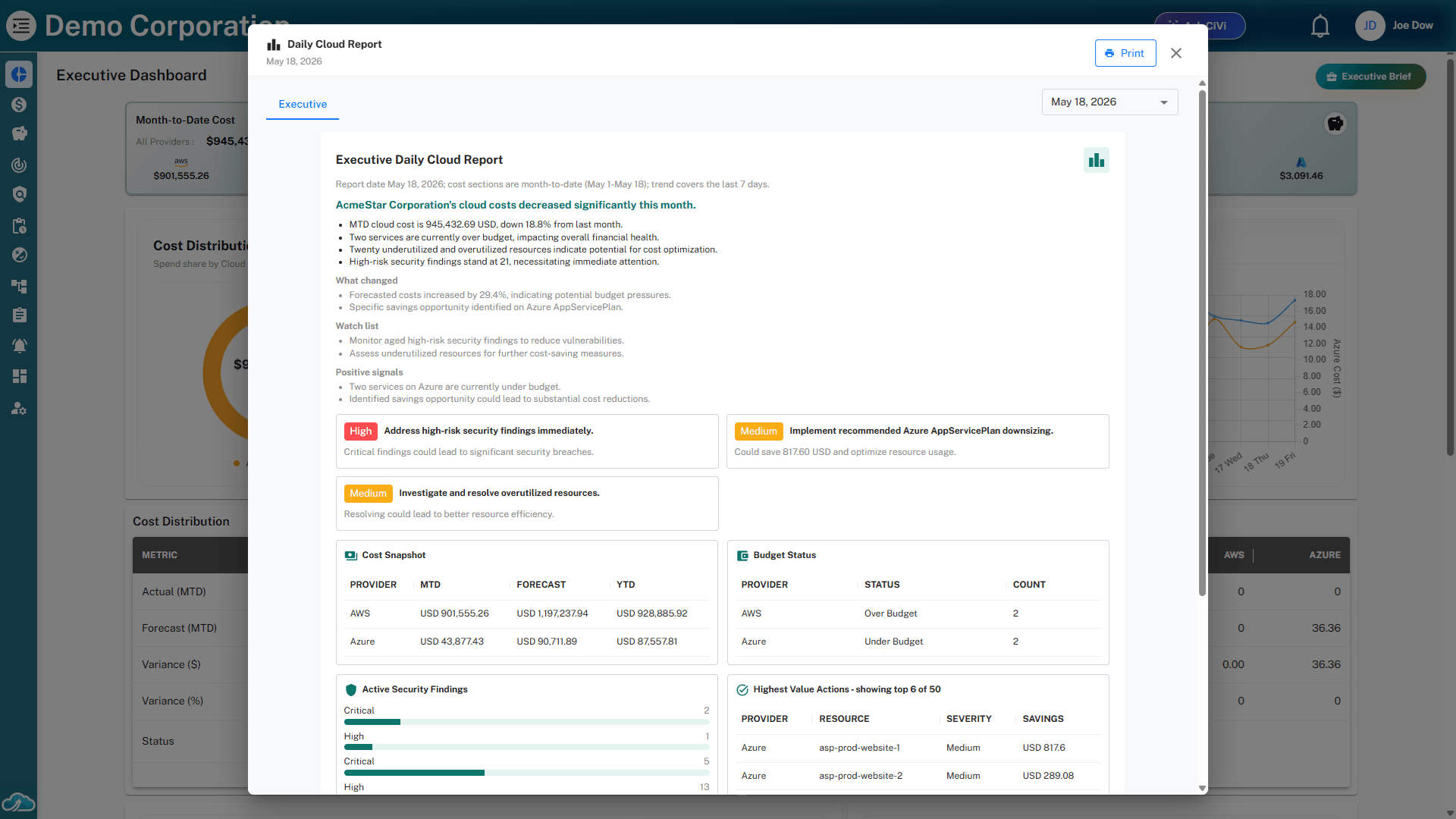1456x819 pixels.
Task: Open the radar target sidebar icon
Action: (x=19, y=165)
